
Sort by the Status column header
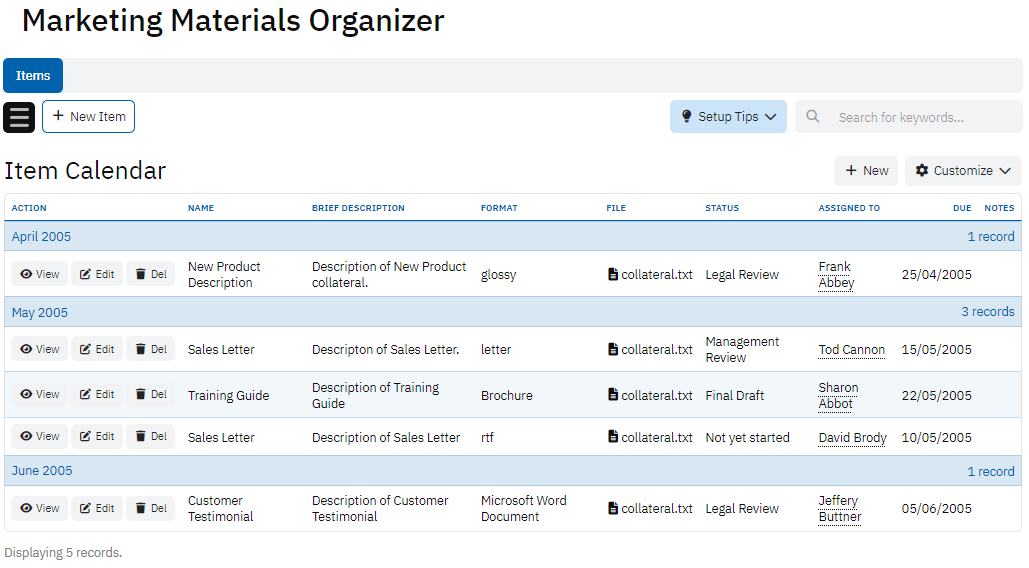point(722,208)
